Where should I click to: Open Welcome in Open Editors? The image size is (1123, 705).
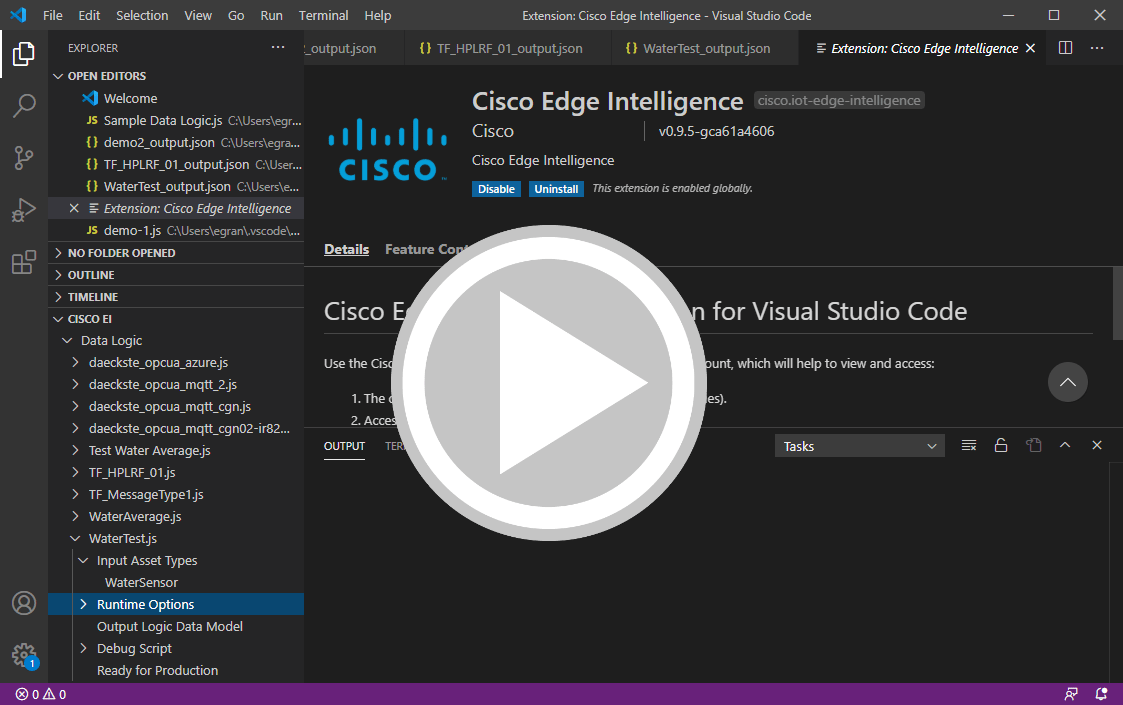click(175, 98)
